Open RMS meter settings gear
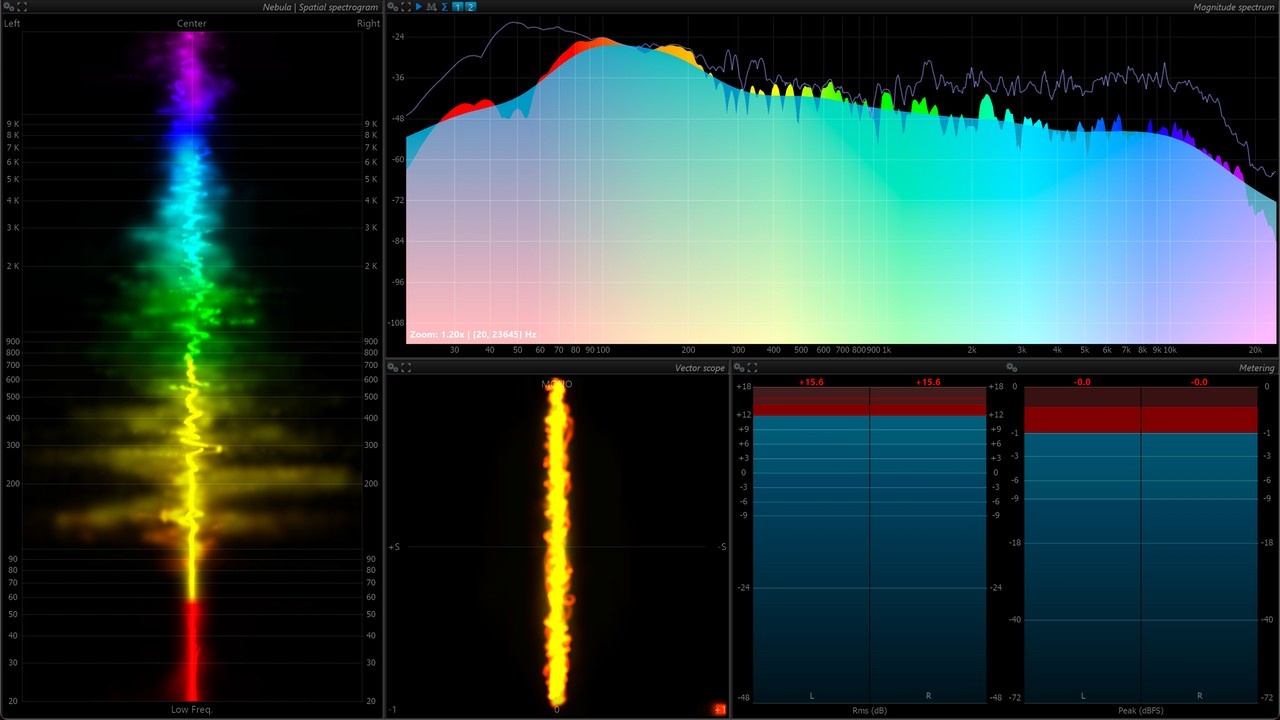1280x720 pixels. 739,368
